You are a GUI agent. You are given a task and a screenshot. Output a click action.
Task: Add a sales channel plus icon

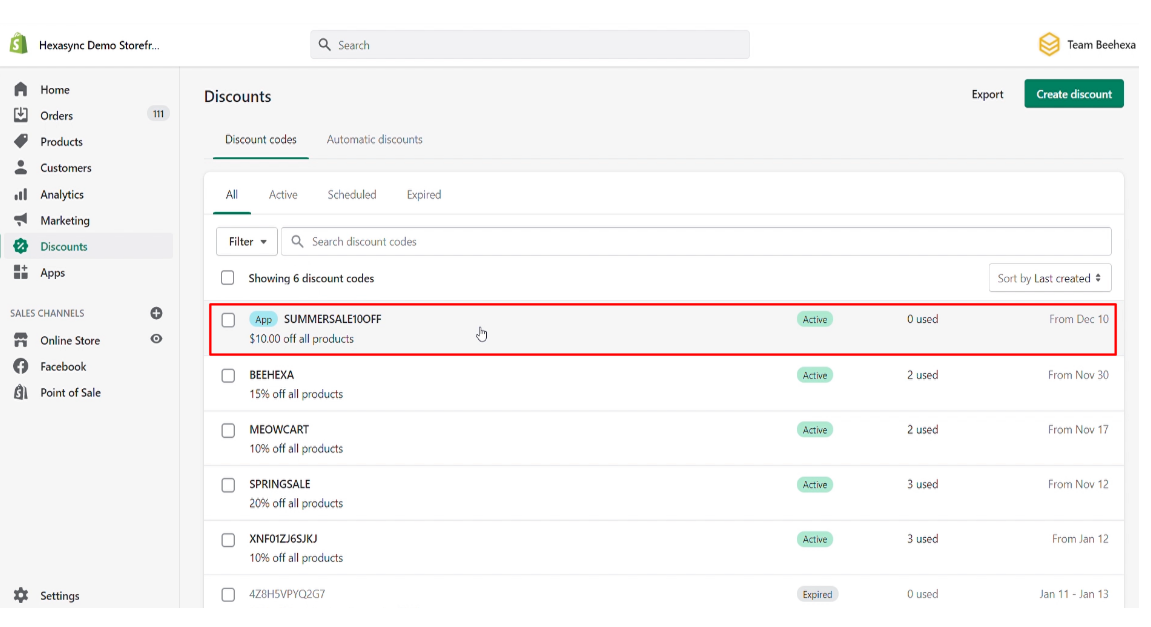[156, 313]
